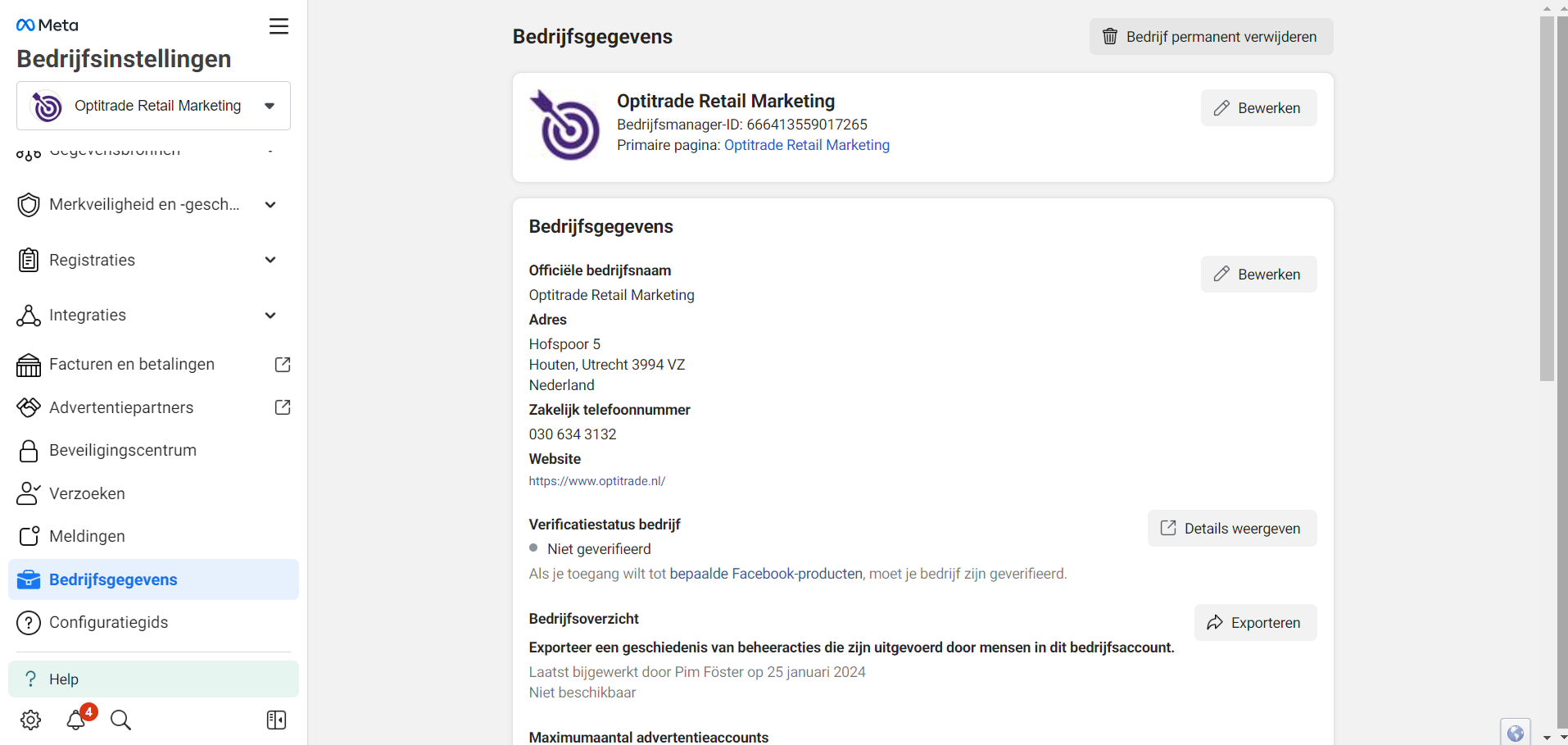Open notifications bell with 4 badge
The height and width of the screenshot is (745, 1568).
point(77,719)
